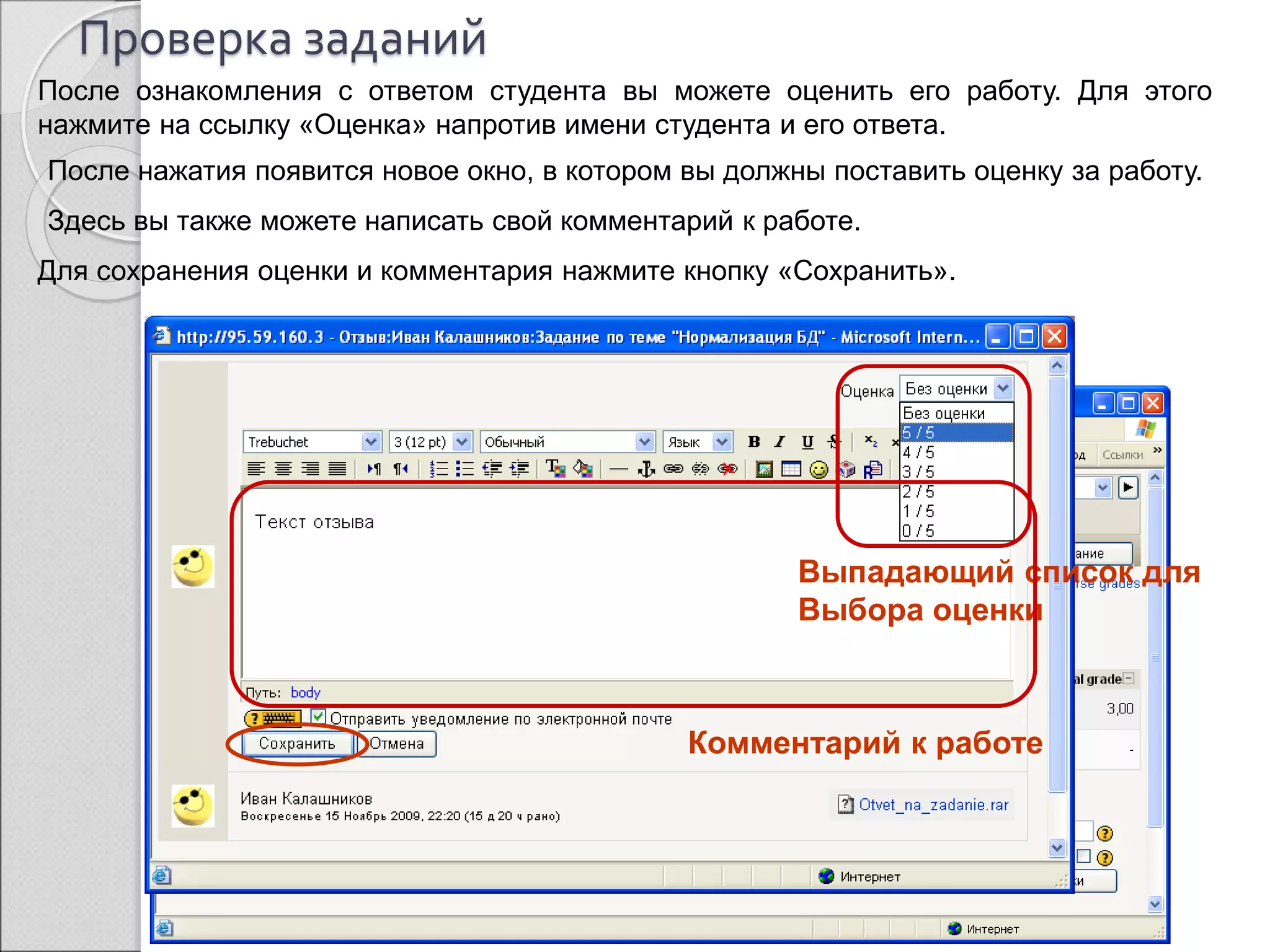The height and width of the screenshot is (952, 1270).
Task: Click Ссылки in the background window toolbar
Action: click(x=1122, y=455)
